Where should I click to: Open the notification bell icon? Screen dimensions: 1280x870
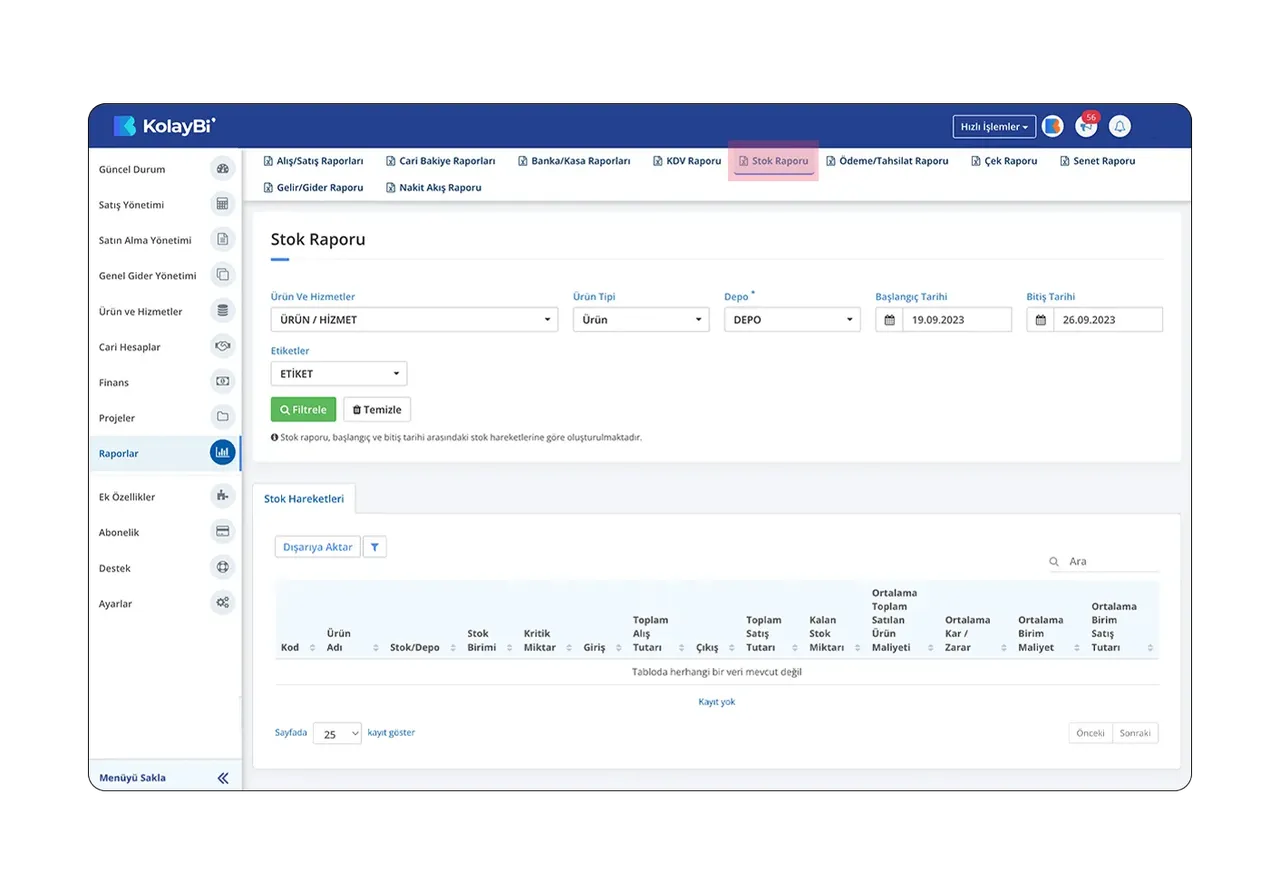[x=1120, y=127]
